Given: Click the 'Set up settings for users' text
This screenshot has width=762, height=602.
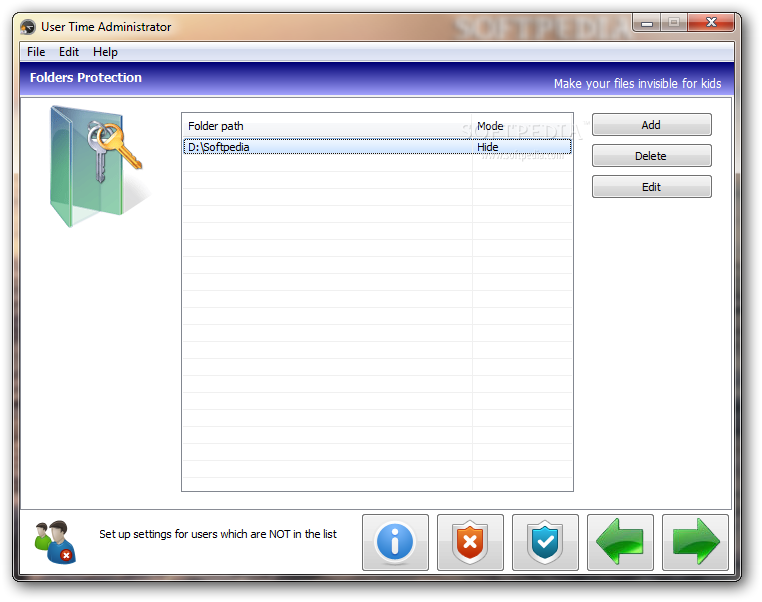Looking at the screenshot, I should click(x=218, y=534).
